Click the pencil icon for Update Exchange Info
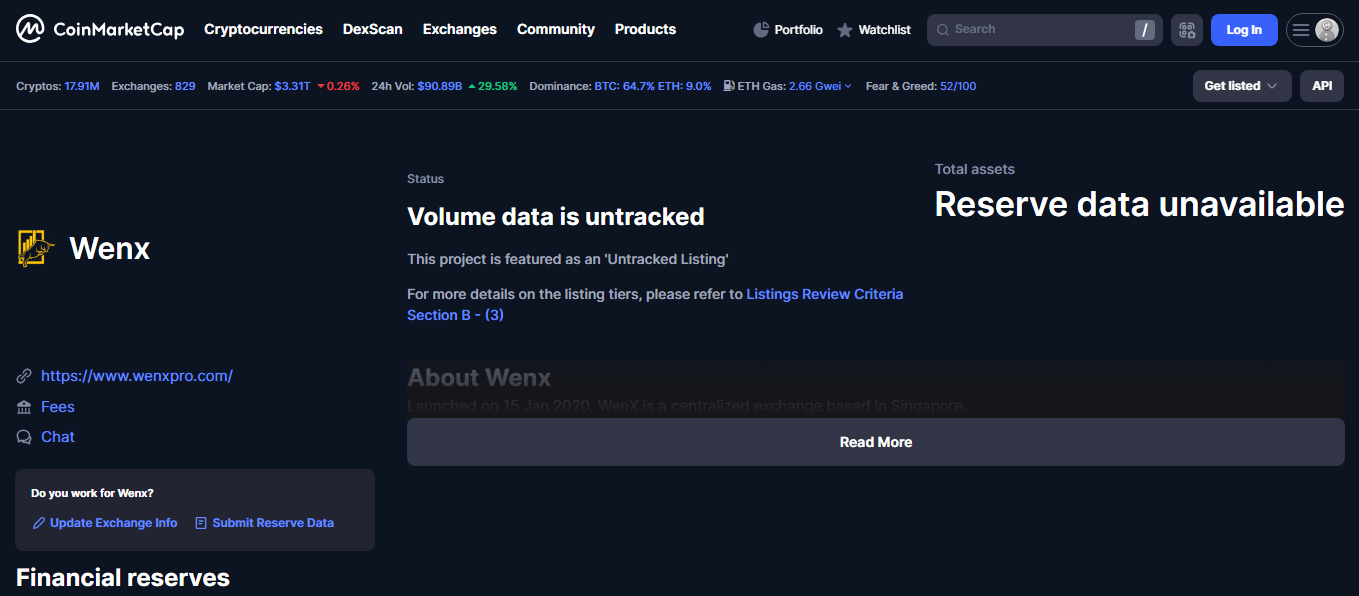This screenshot has height=596, width=1359. 38,522
